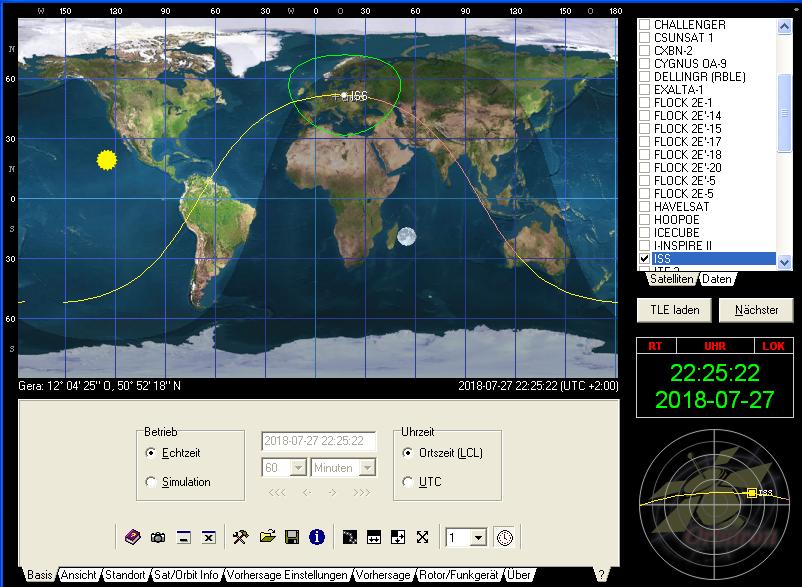The height and width of the screenshot is (587, 802).
Task: Open the Sat/Orbit Info tab
Action: click(x=187, y=576)
